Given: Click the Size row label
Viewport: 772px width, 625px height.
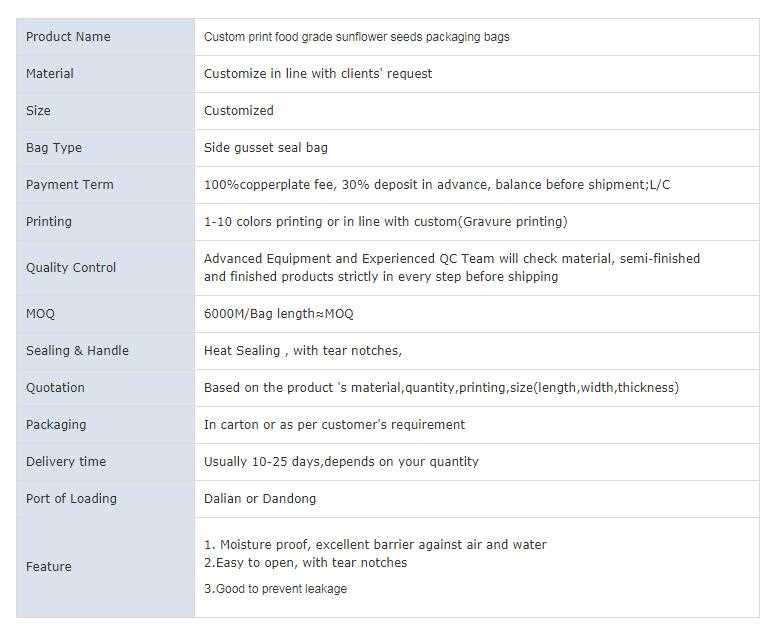Looking at the screenshot, I should point(38,111).
